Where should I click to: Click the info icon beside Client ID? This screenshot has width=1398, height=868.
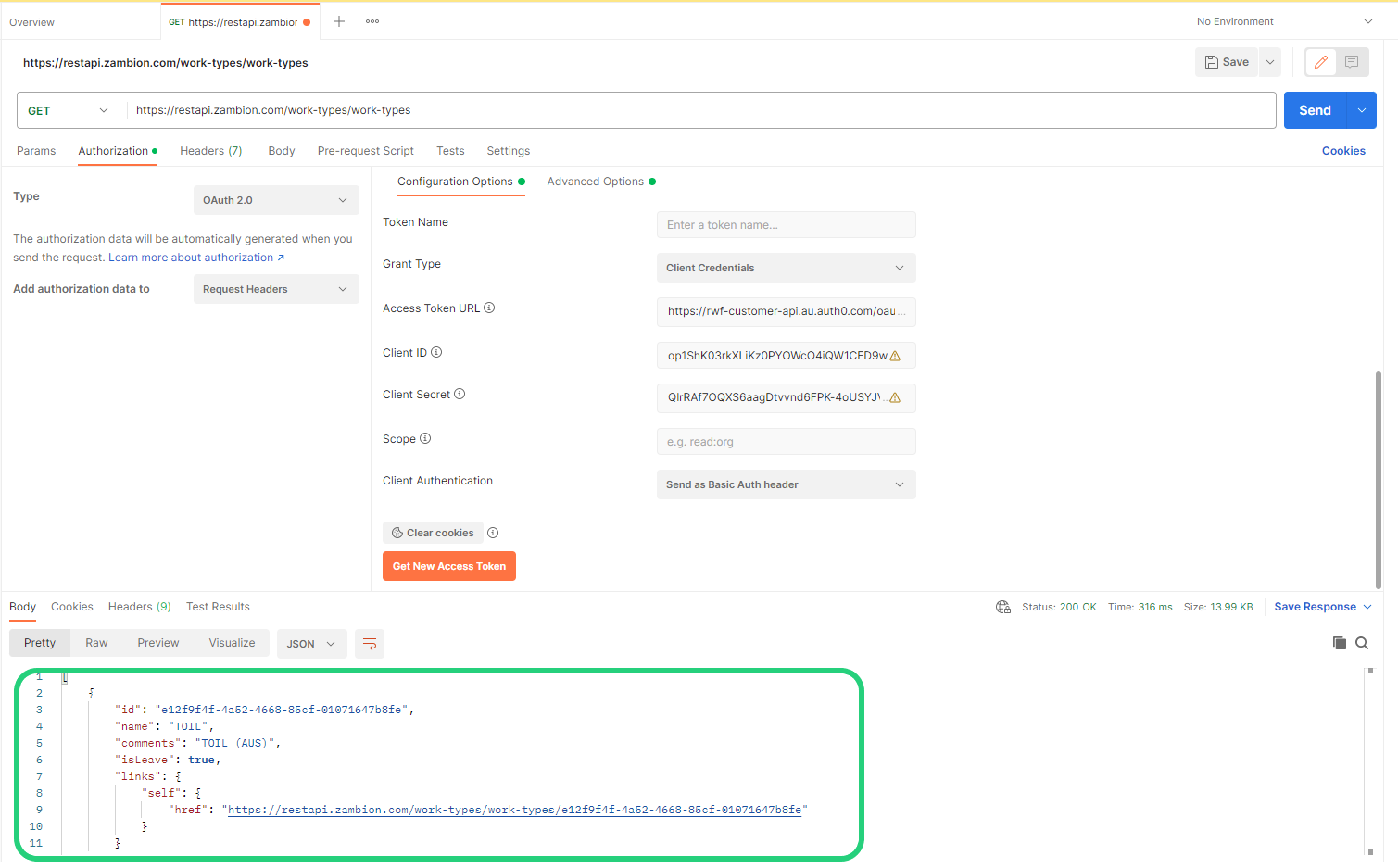click(x=436, y=353)
